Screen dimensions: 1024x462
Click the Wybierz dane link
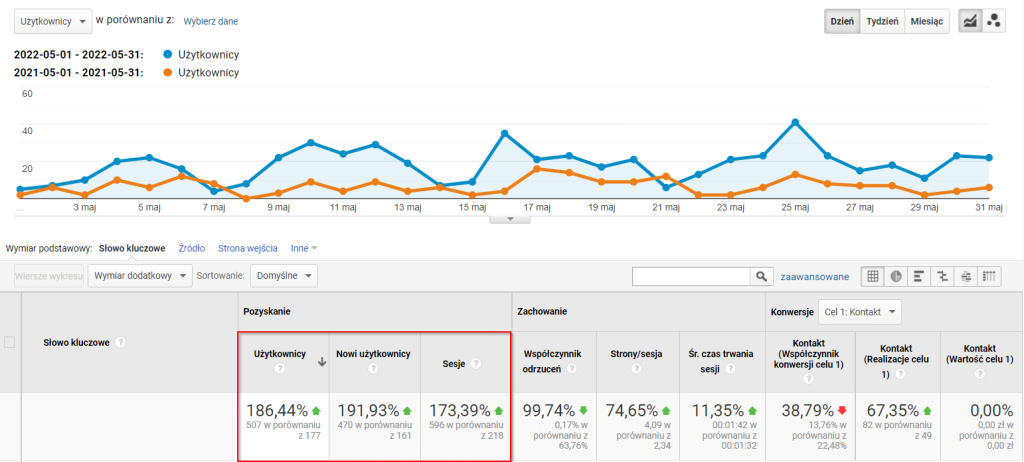211,21
